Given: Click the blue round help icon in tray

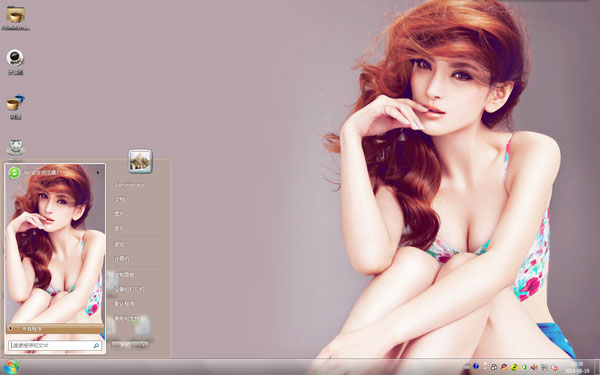Looking at the screenshot, I should [476, 366].
